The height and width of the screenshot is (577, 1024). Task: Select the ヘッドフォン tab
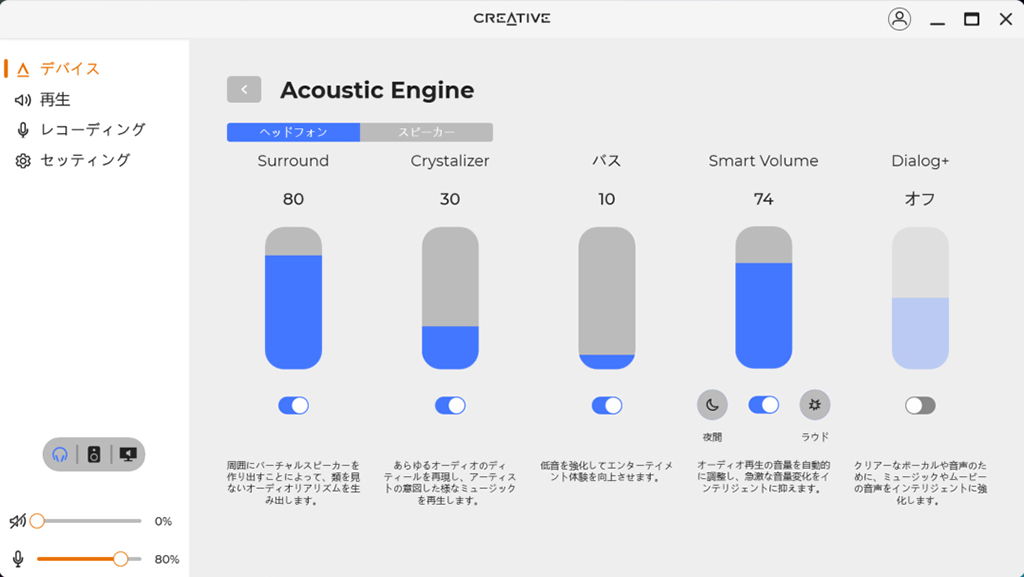pos(293,132)
